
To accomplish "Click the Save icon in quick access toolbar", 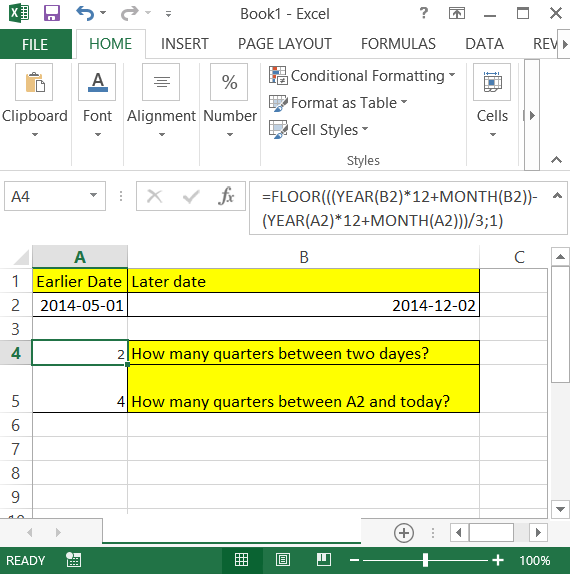I will pos(52,14).
